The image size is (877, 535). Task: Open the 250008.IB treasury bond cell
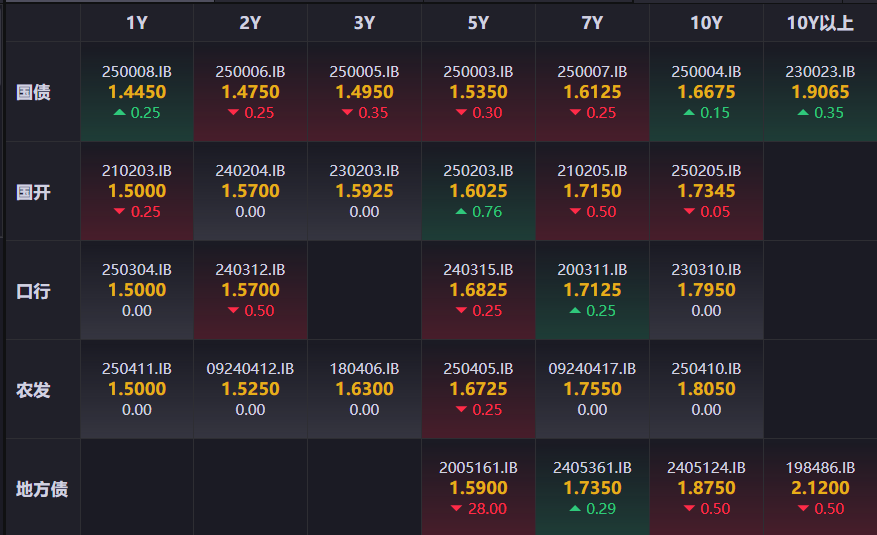tap(137, 92)
